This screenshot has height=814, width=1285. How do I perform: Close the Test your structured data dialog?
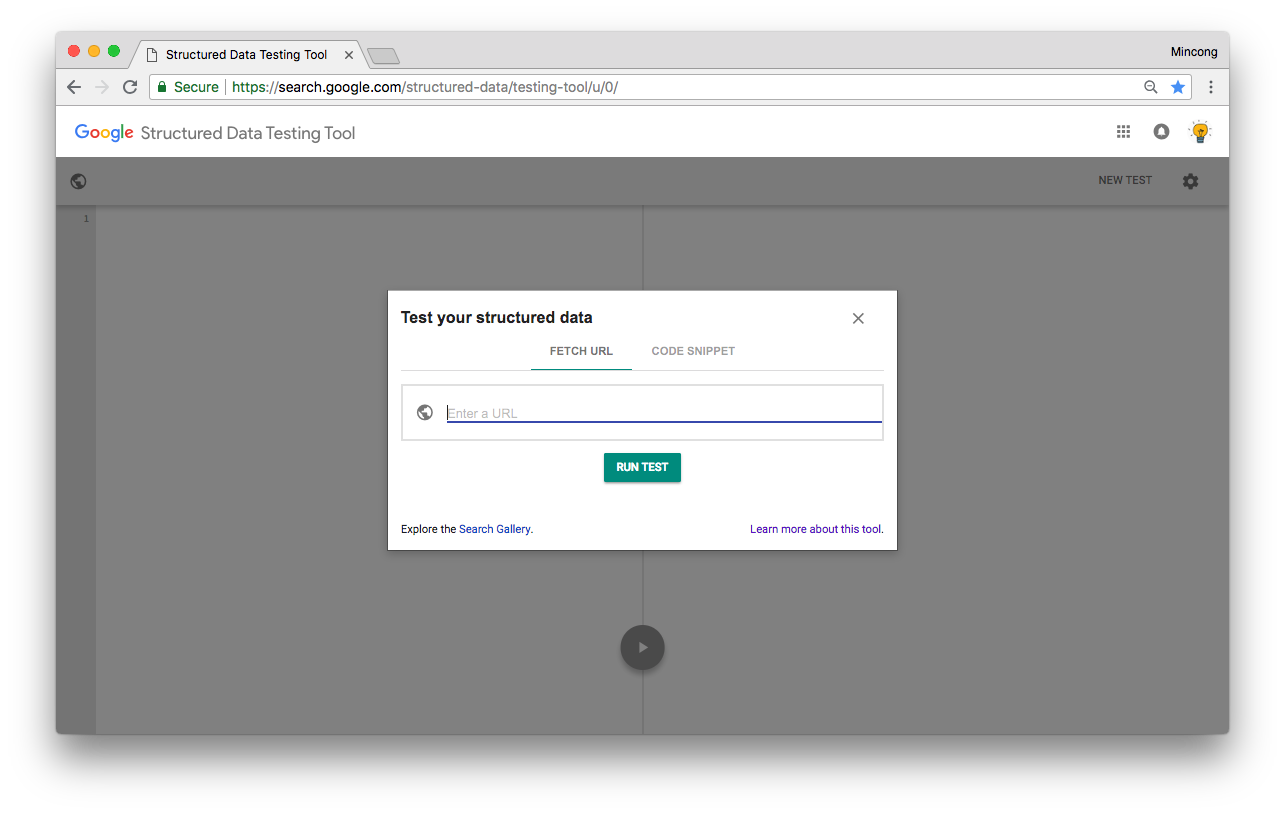pyautogui.click(x=858, y=318)
